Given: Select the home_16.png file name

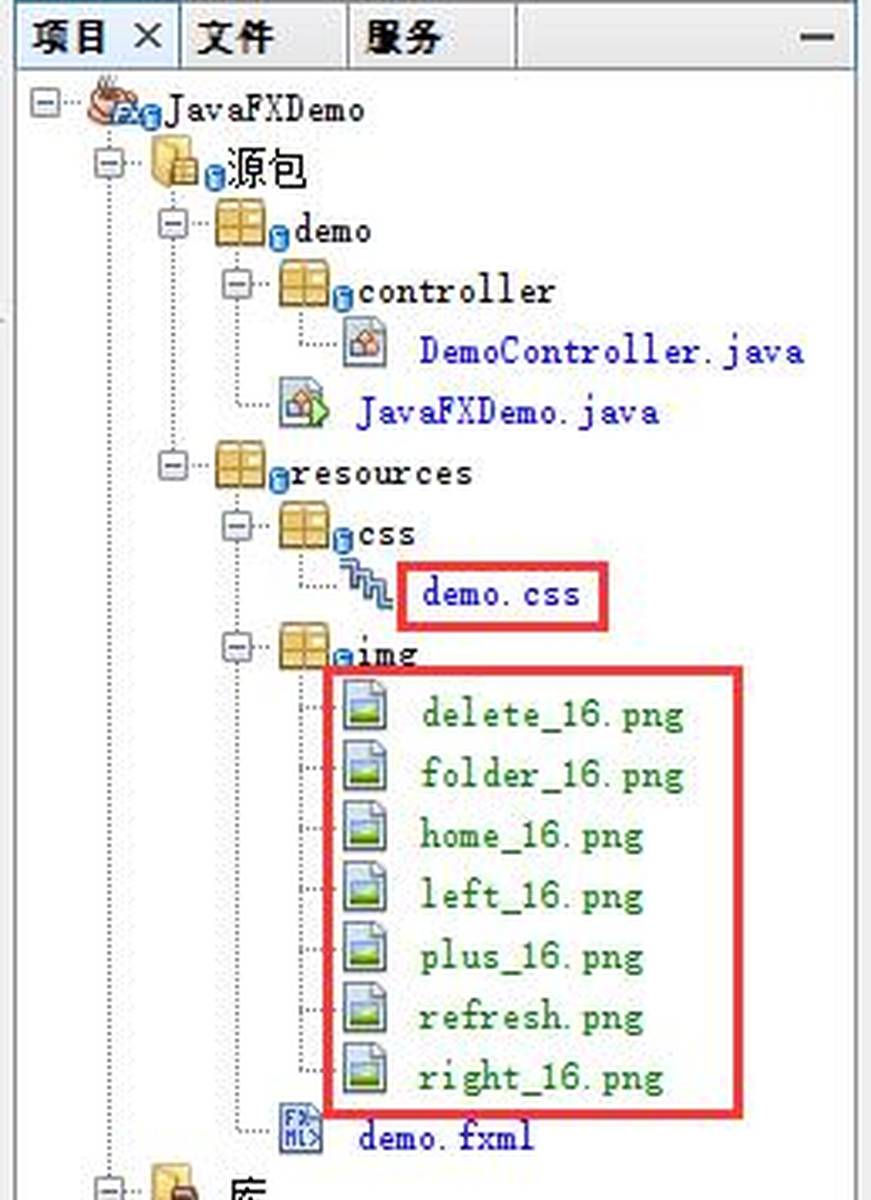Looking at the screenshot, I should coord(532,838).
